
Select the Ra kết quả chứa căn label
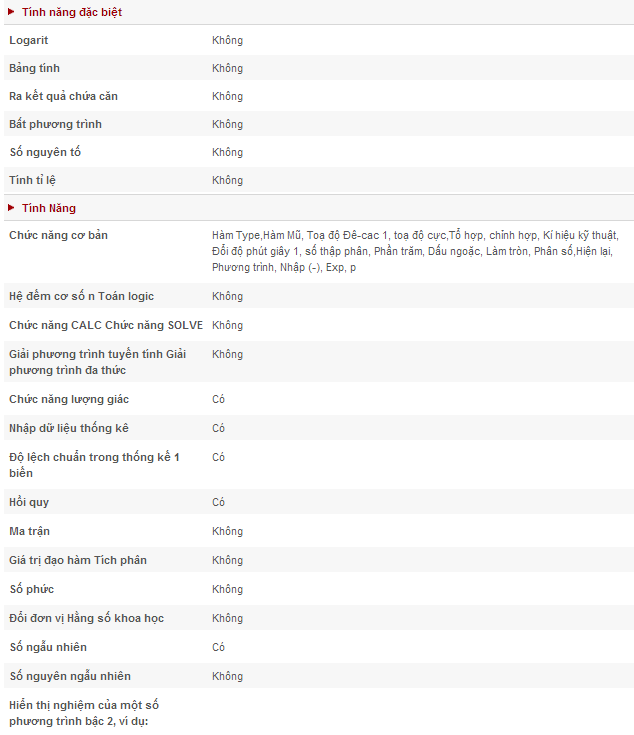click(64, 96)
